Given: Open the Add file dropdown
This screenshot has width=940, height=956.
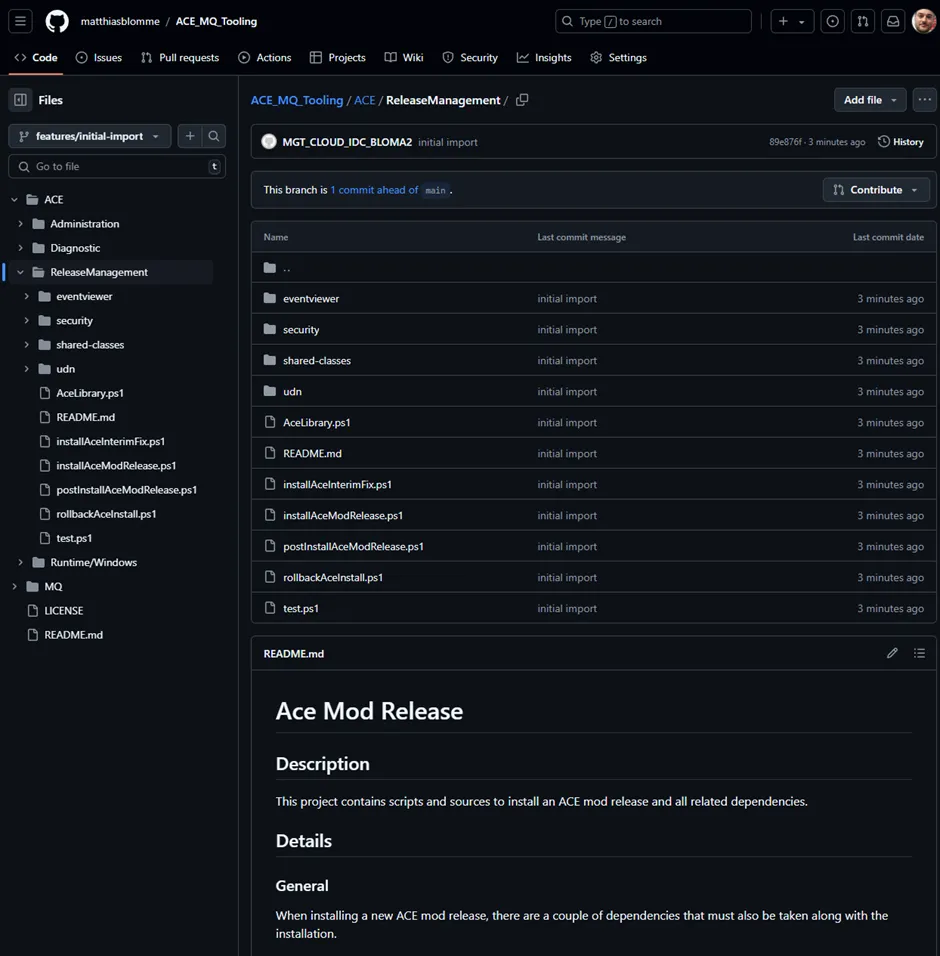Looking at the screenshot, I should (870, 100).
